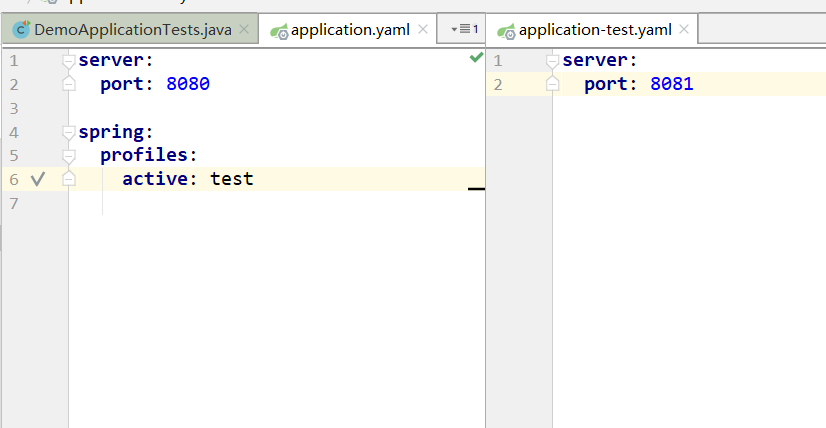
Task: Click the gutter checkmark icon on line 6
Action: pyautogui.click(x=37, y=180)
